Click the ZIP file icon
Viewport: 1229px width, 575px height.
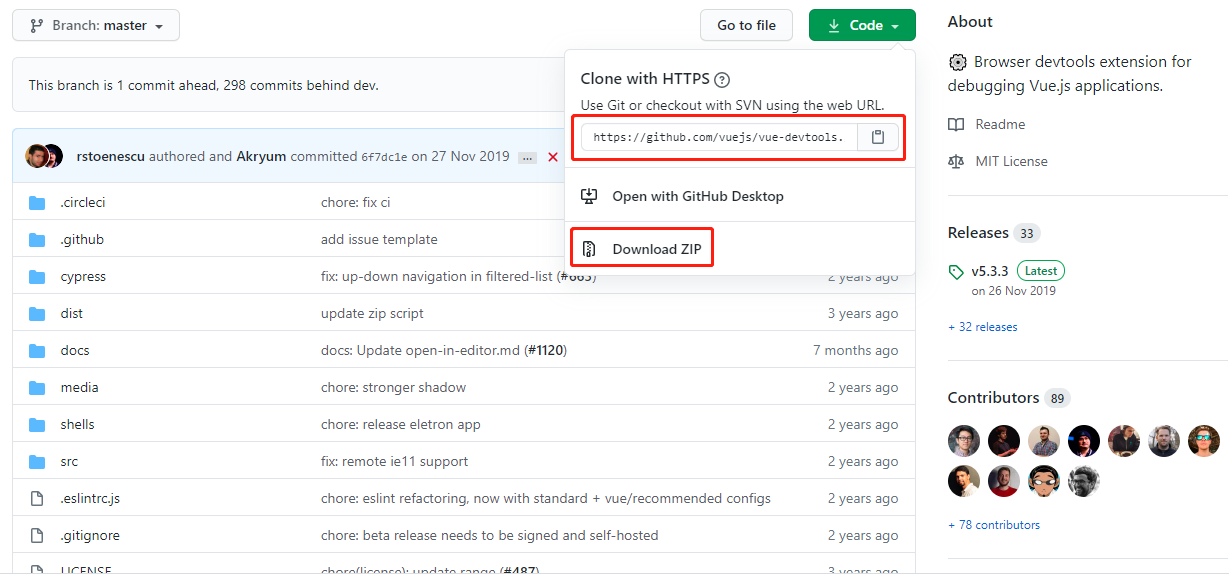click(x=589, y=248)
